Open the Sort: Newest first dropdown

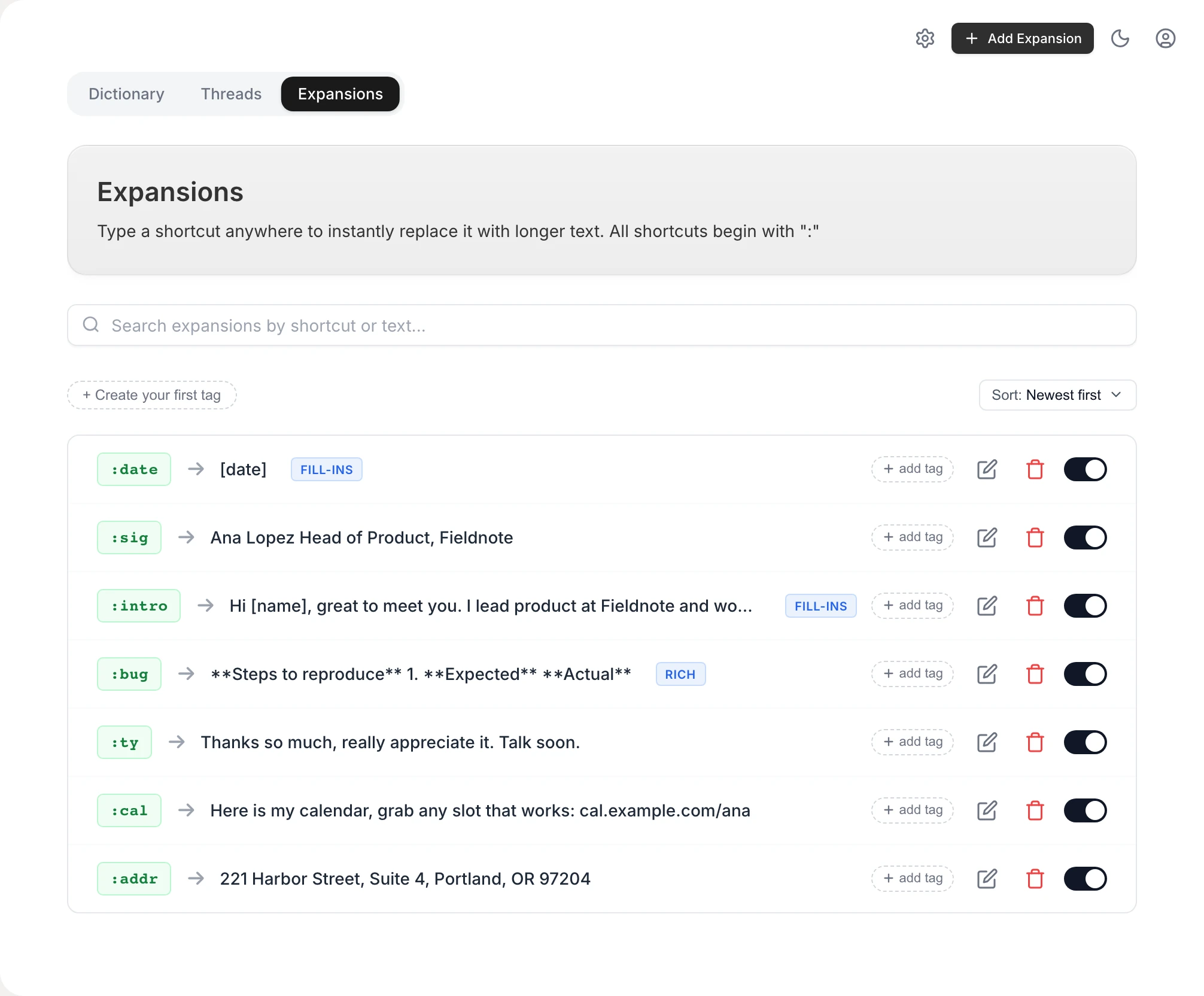click(x=1057, y=395)
